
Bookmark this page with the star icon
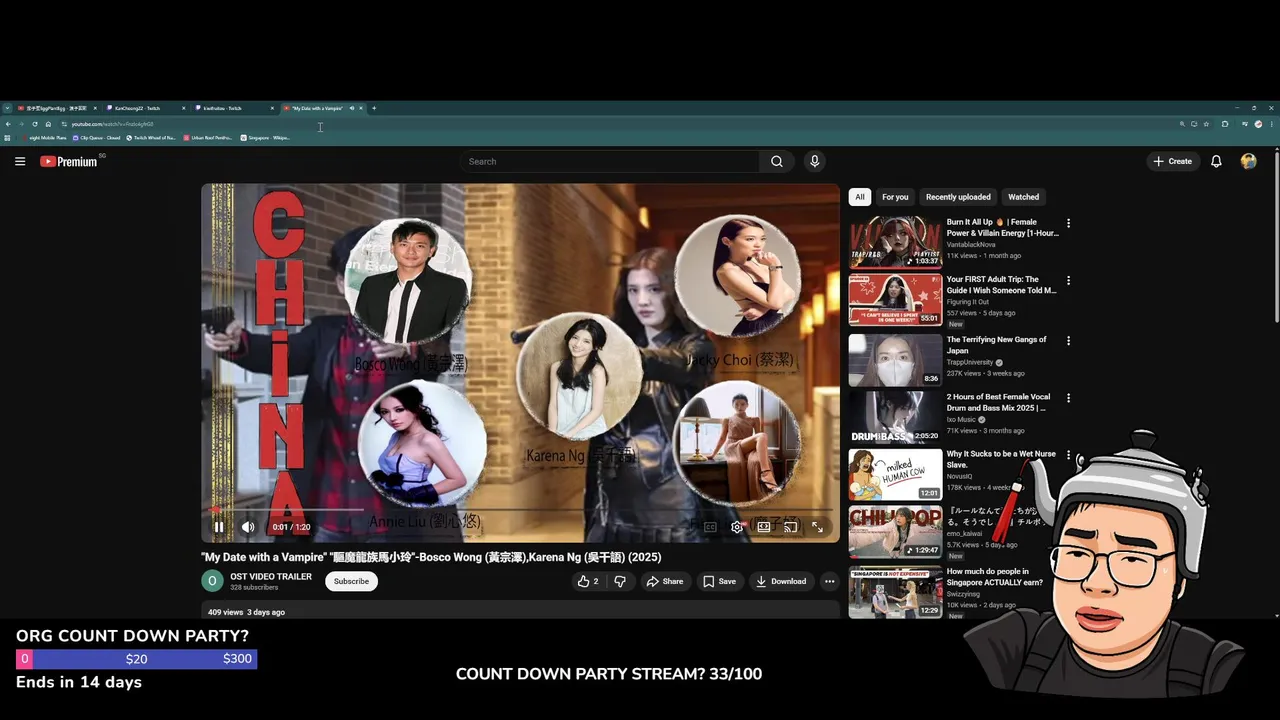point(1206,124)
